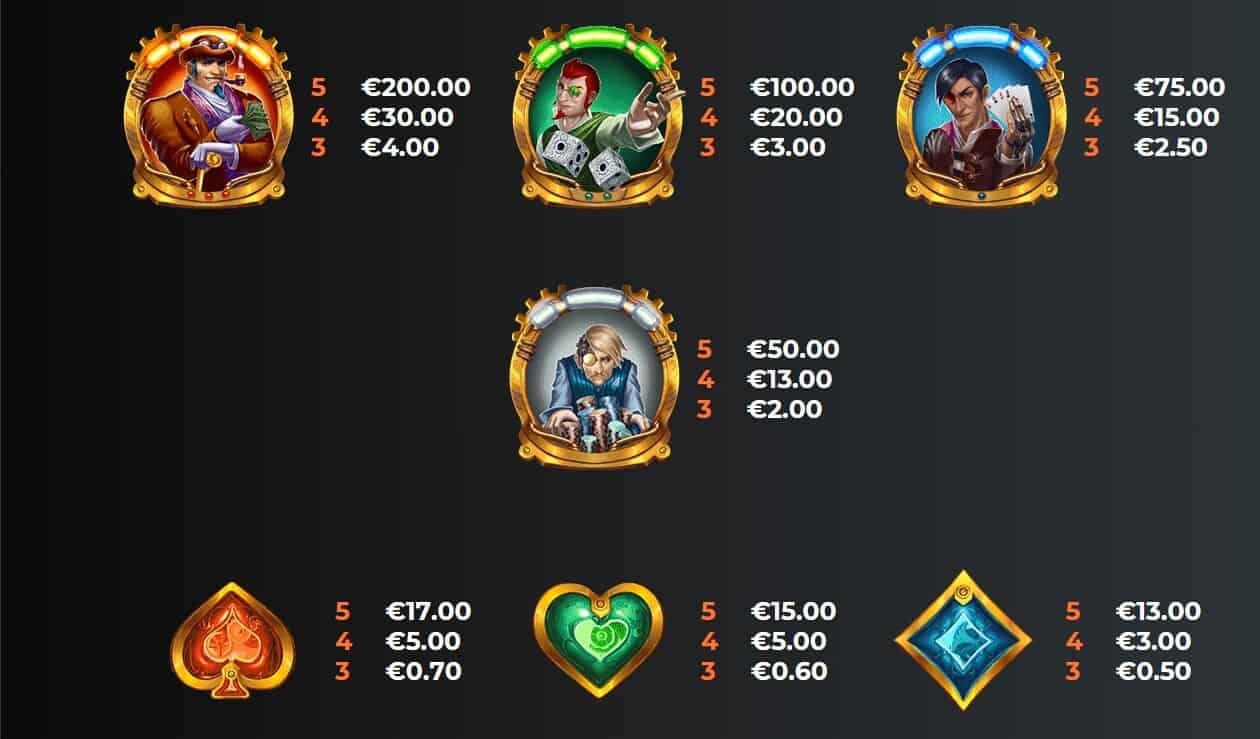Viewport: 1260px width, 739px height.
Task: Select the blond poker chip player symbol
Action: tap(595, 377)
